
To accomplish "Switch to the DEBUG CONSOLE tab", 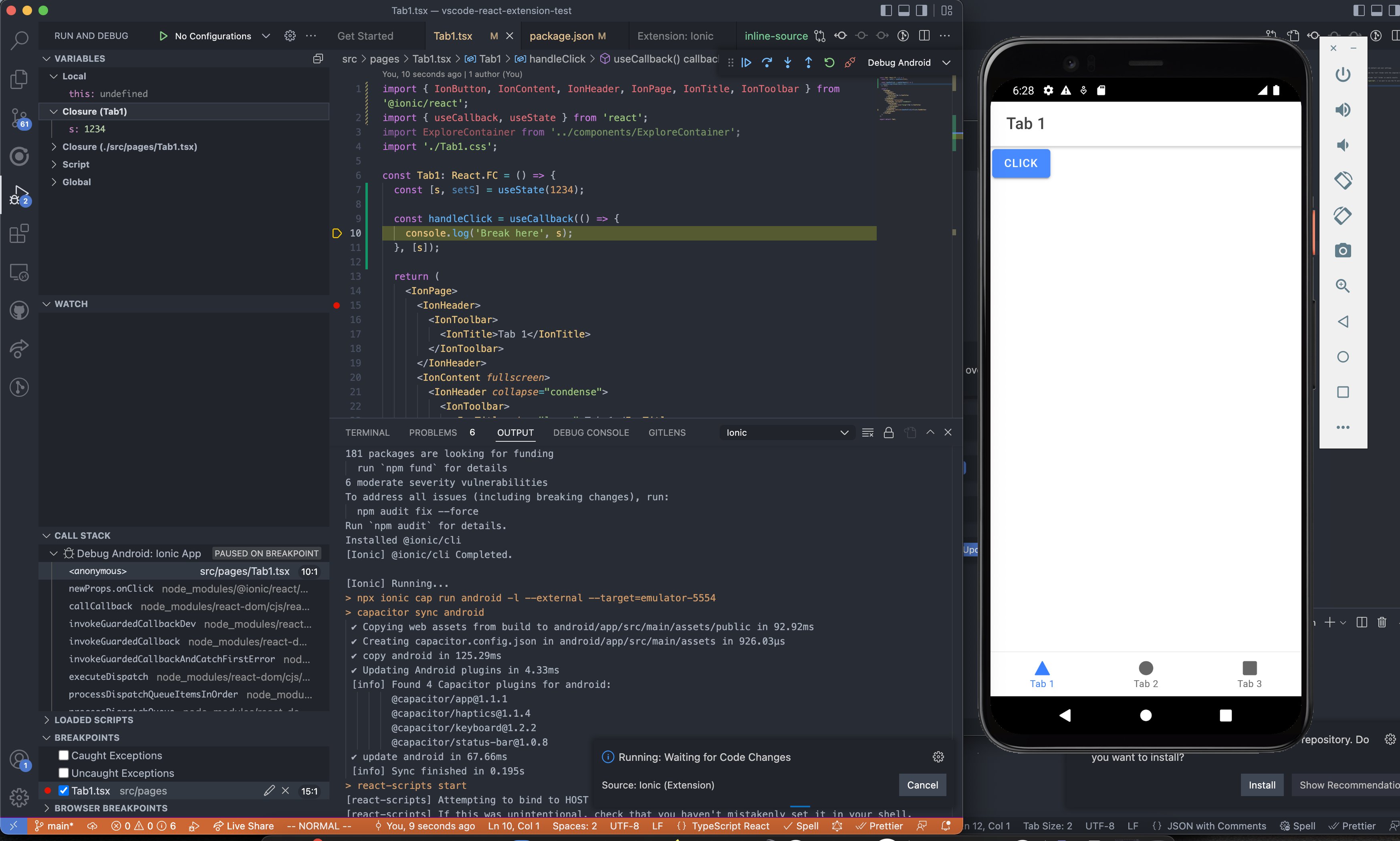I will tap(591, 433).
